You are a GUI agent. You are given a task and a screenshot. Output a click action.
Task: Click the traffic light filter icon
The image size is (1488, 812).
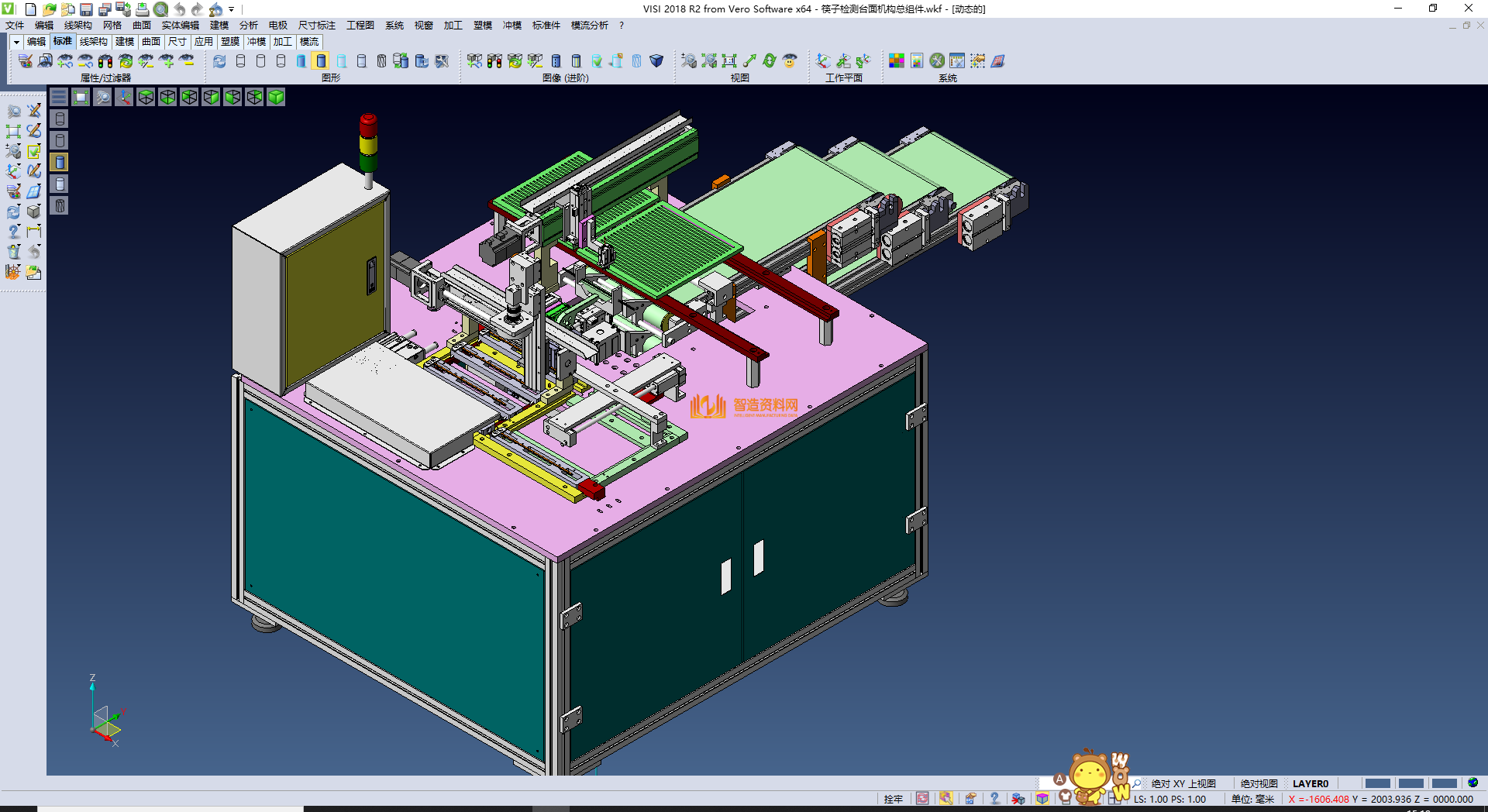pos(105,60)
